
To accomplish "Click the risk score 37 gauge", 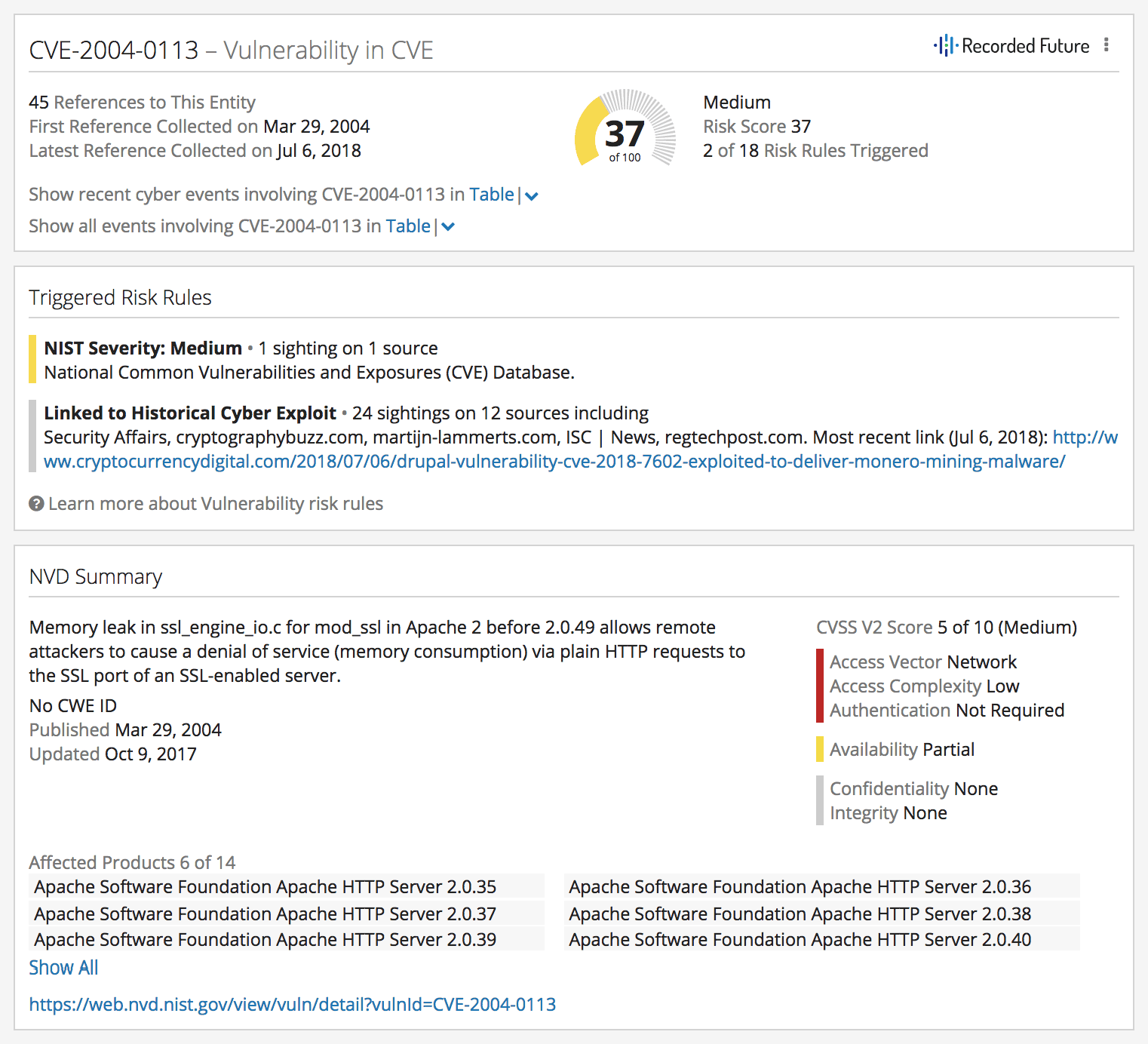I will tap(625, 129).
